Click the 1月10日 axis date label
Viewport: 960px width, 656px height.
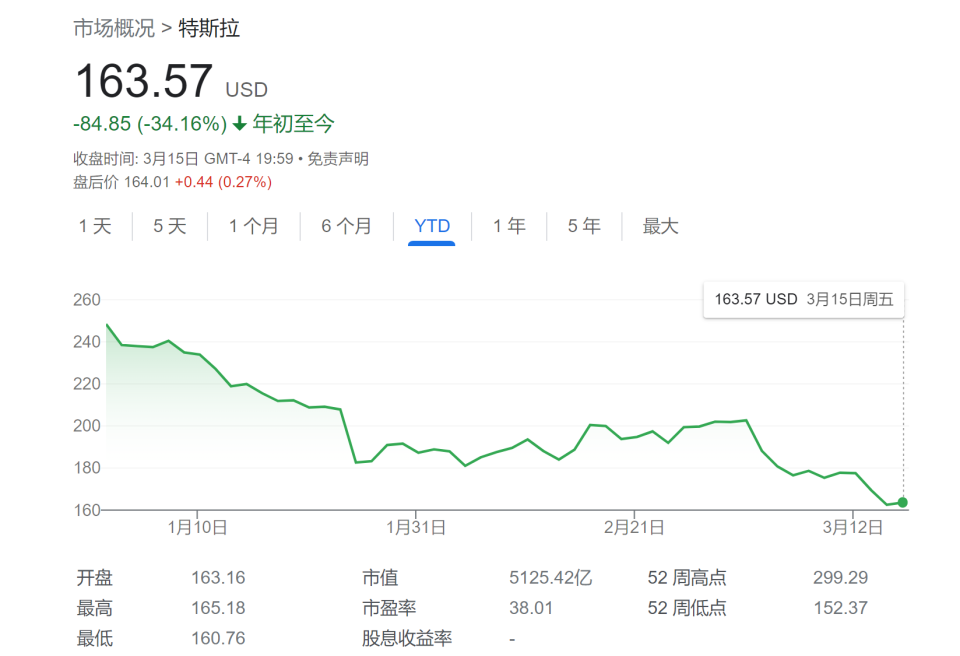pos(197,527)
